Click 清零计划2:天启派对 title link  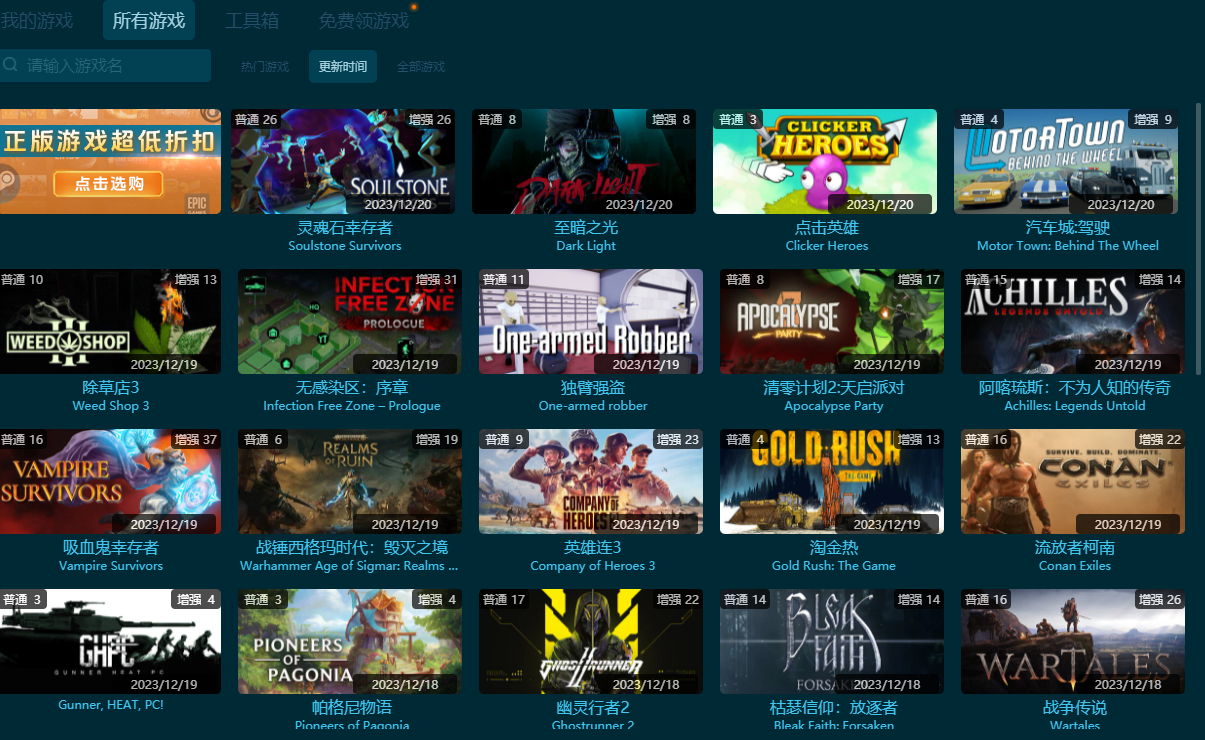click(x=834, y=388)
